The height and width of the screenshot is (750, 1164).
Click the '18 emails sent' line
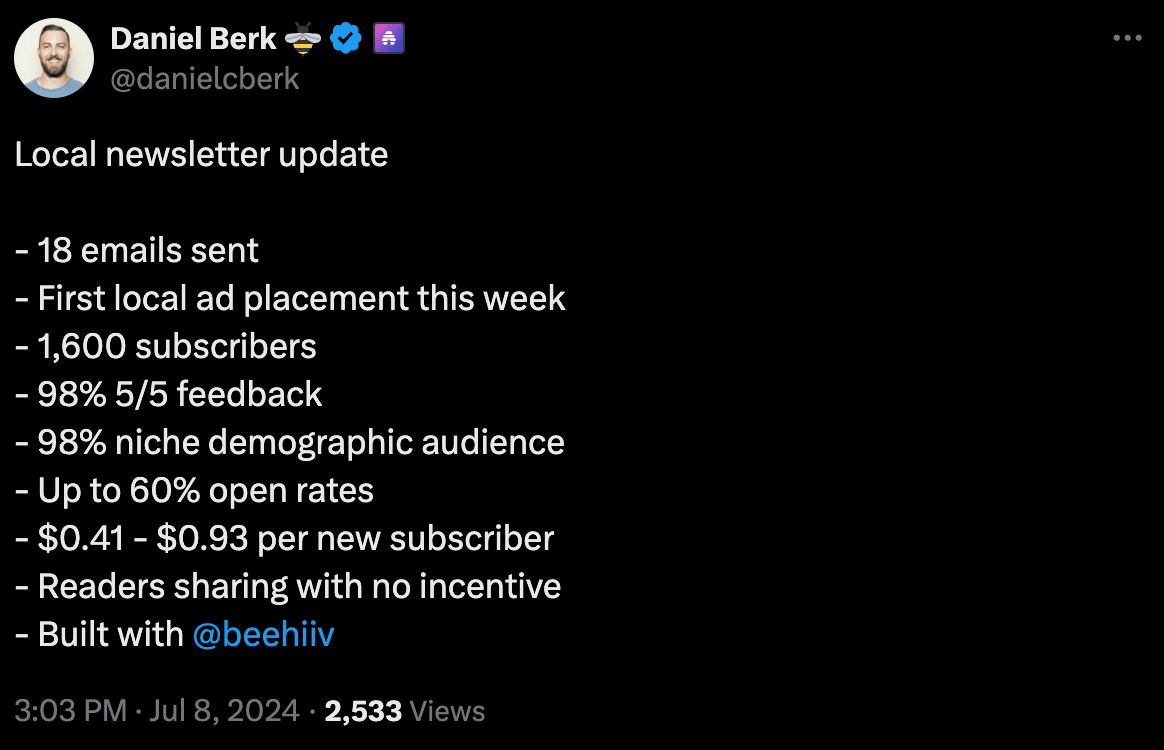(x=137, y=250)
